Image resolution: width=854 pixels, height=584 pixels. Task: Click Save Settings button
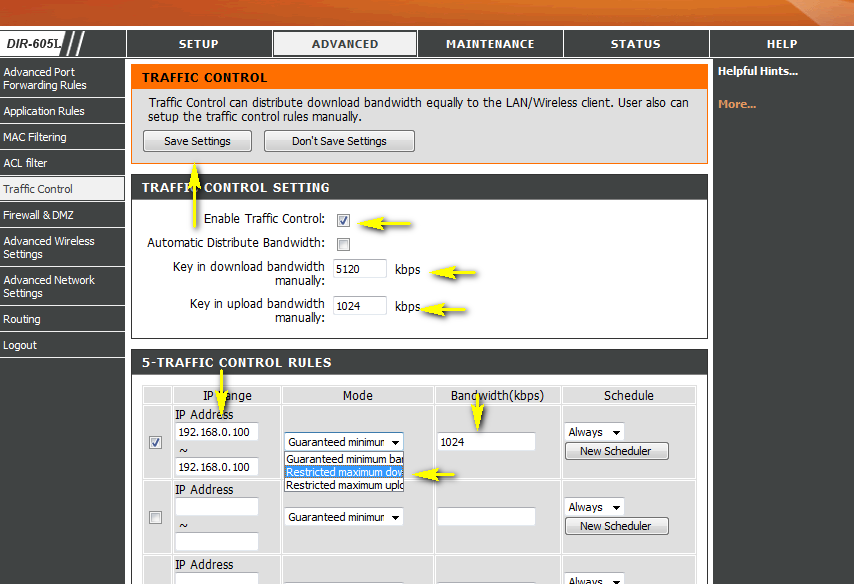pyautogui.click(x=197, y=141)
